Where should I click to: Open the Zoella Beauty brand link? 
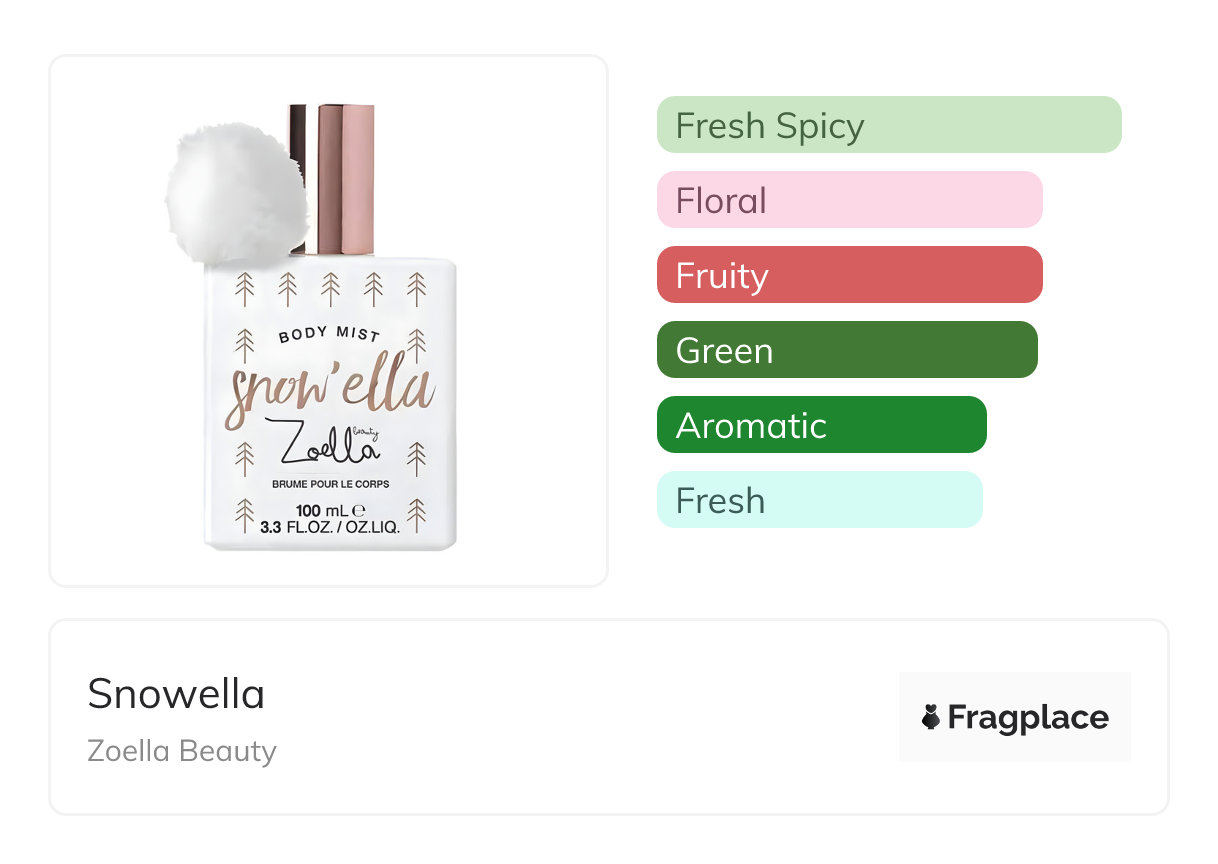pos(182,751)
